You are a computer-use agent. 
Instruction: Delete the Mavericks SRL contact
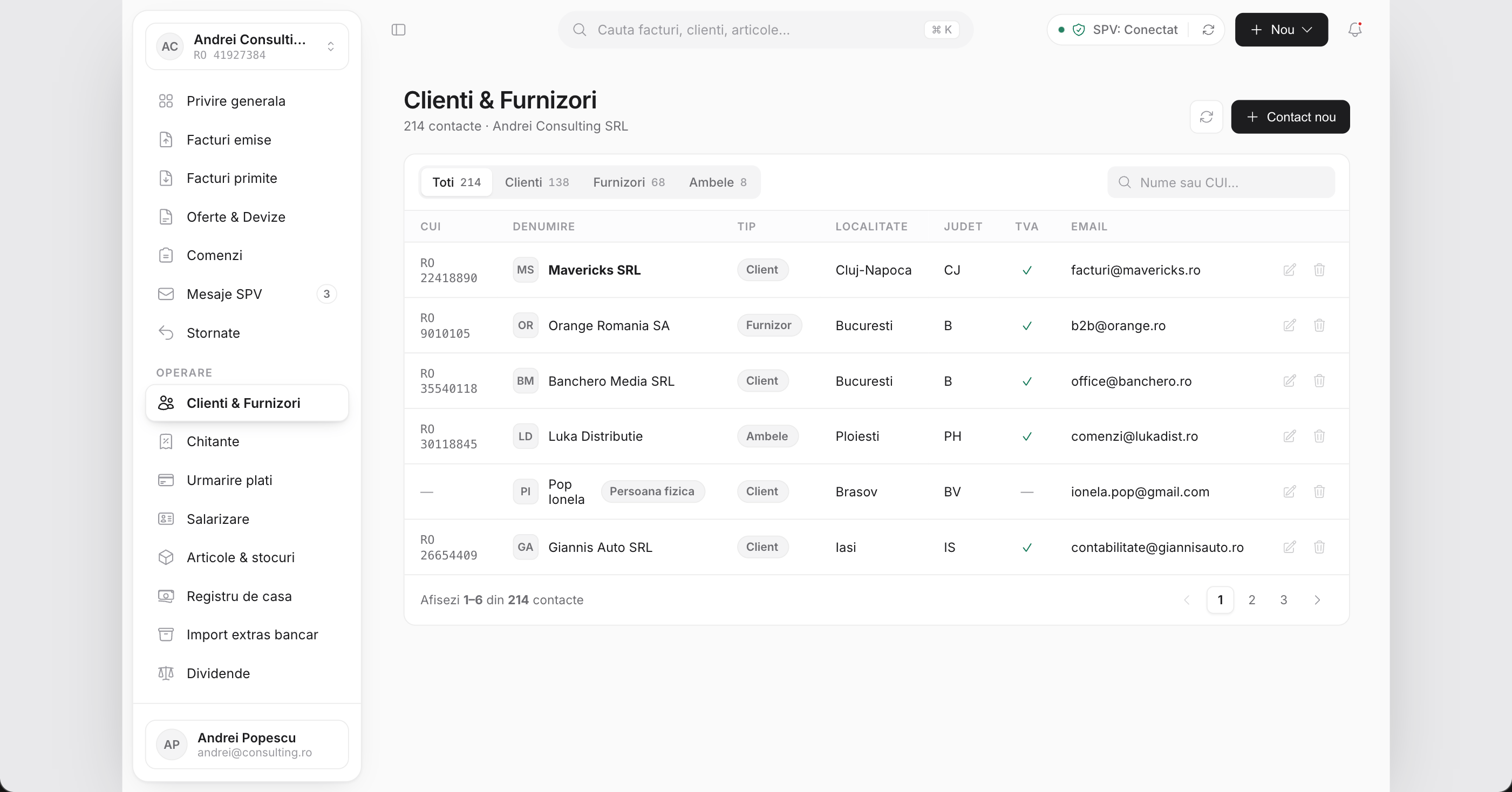[x=1319, y=270]
